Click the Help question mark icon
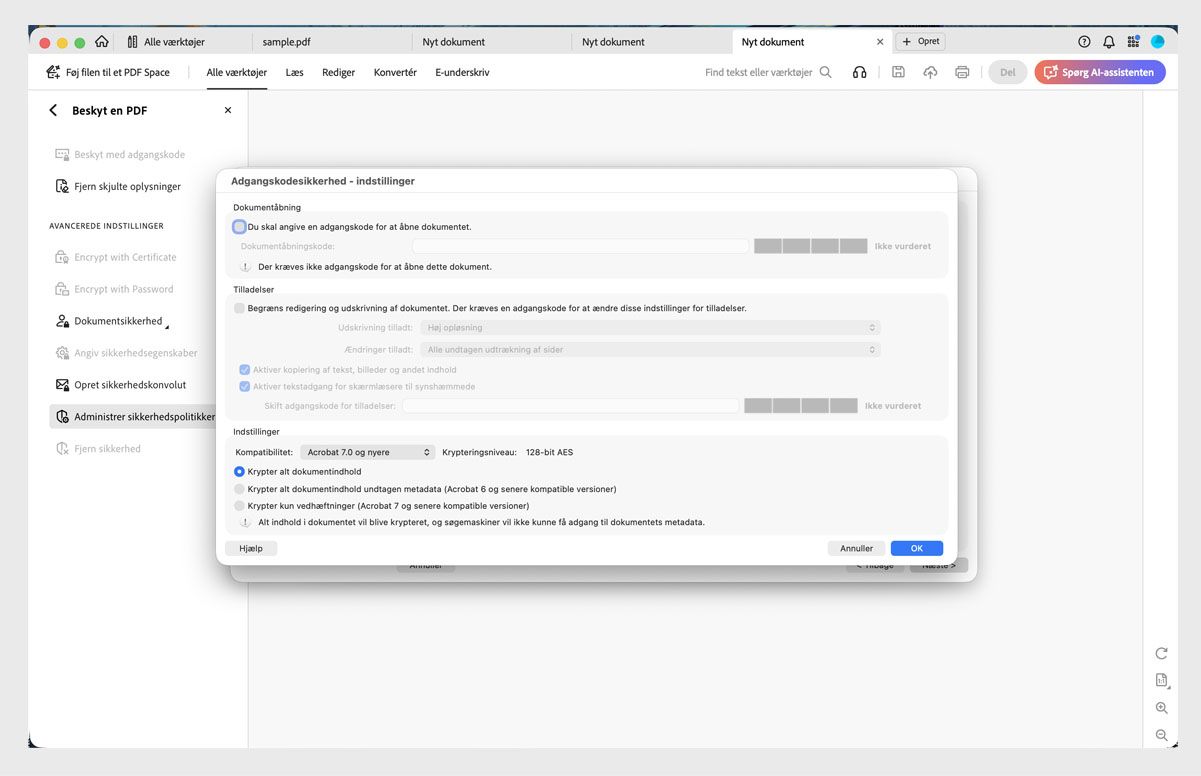The image size is (1201, 776). coord(1084,42)
